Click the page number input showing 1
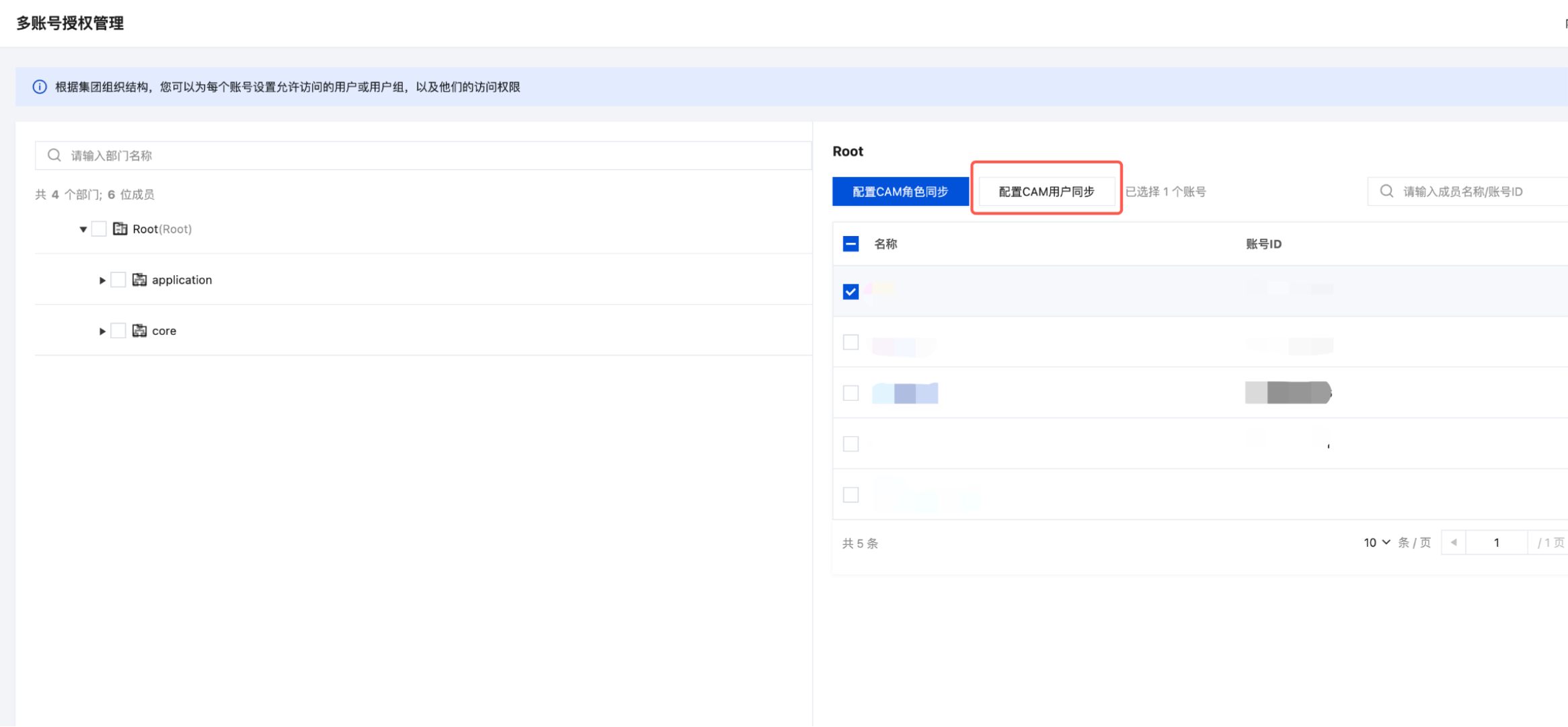Viewport: 1568px width, 727px height. [x=1496, y=543]
